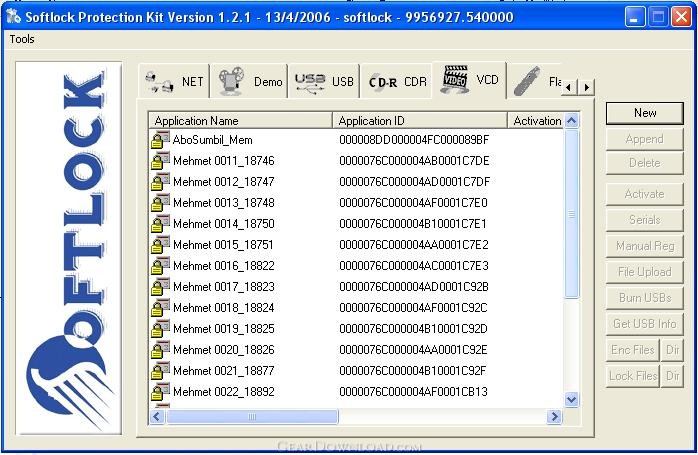
Task: Click Dir button next to Lock Files
Action: (x=672, y=376)
